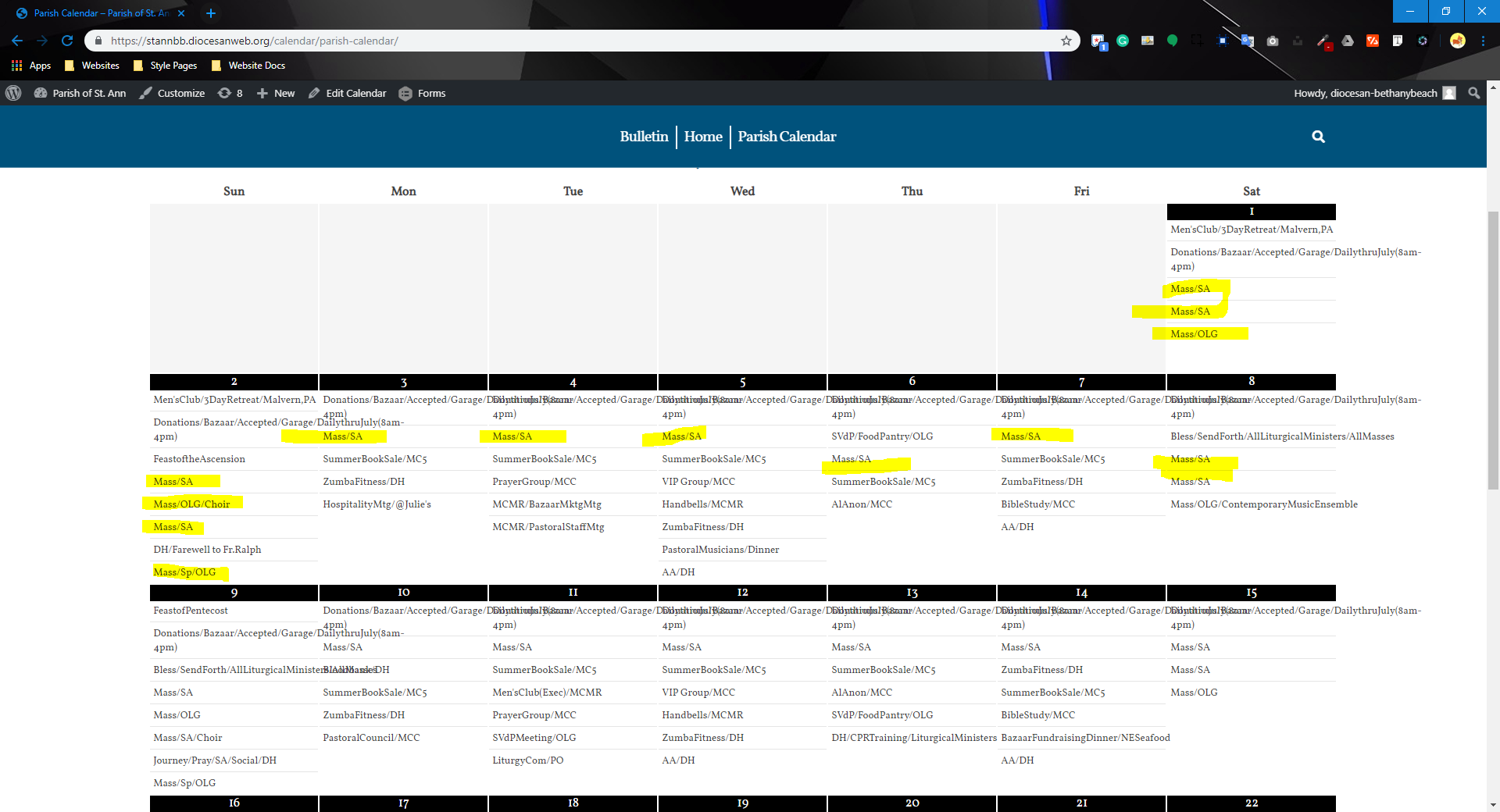Viewport: 1500px width, 812px height.
Task: Click the search magnifier in the blue header
Action: [x=1318, y=137]
